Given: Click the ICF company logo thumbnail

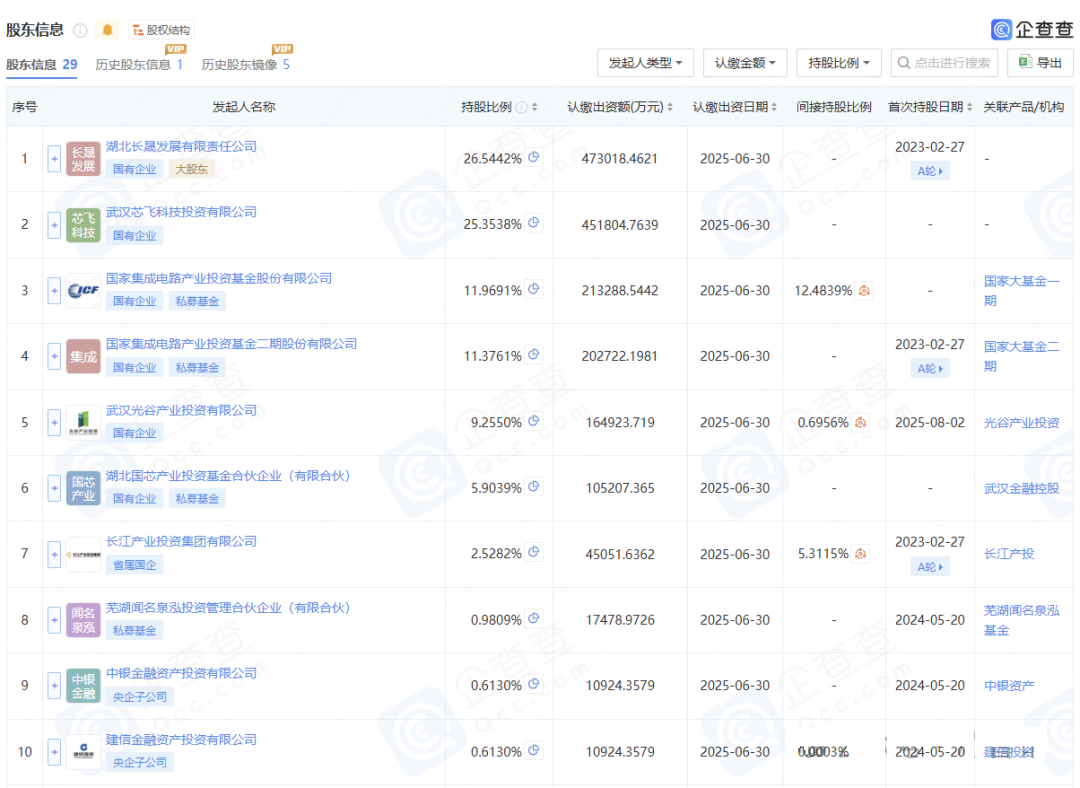Looking at the screenshot, I should pos(83,291).
